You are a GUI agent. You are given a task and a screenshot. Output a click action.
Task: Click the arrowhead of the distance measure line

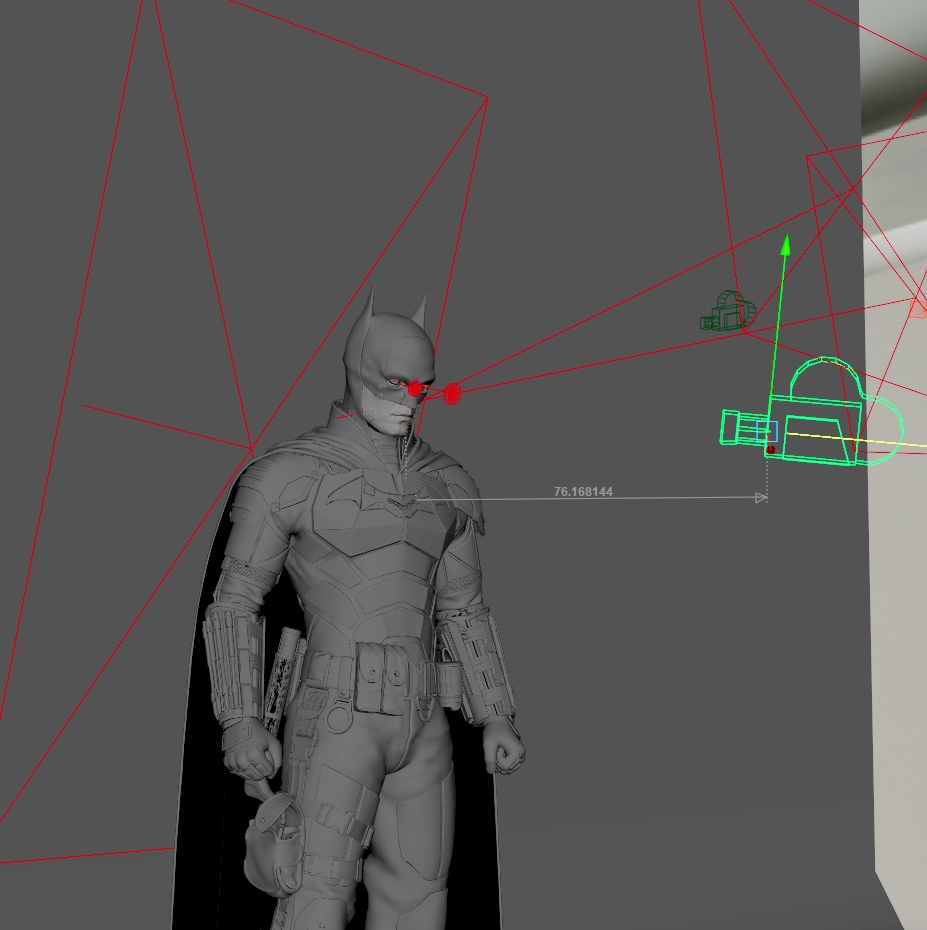coord(761,498)
